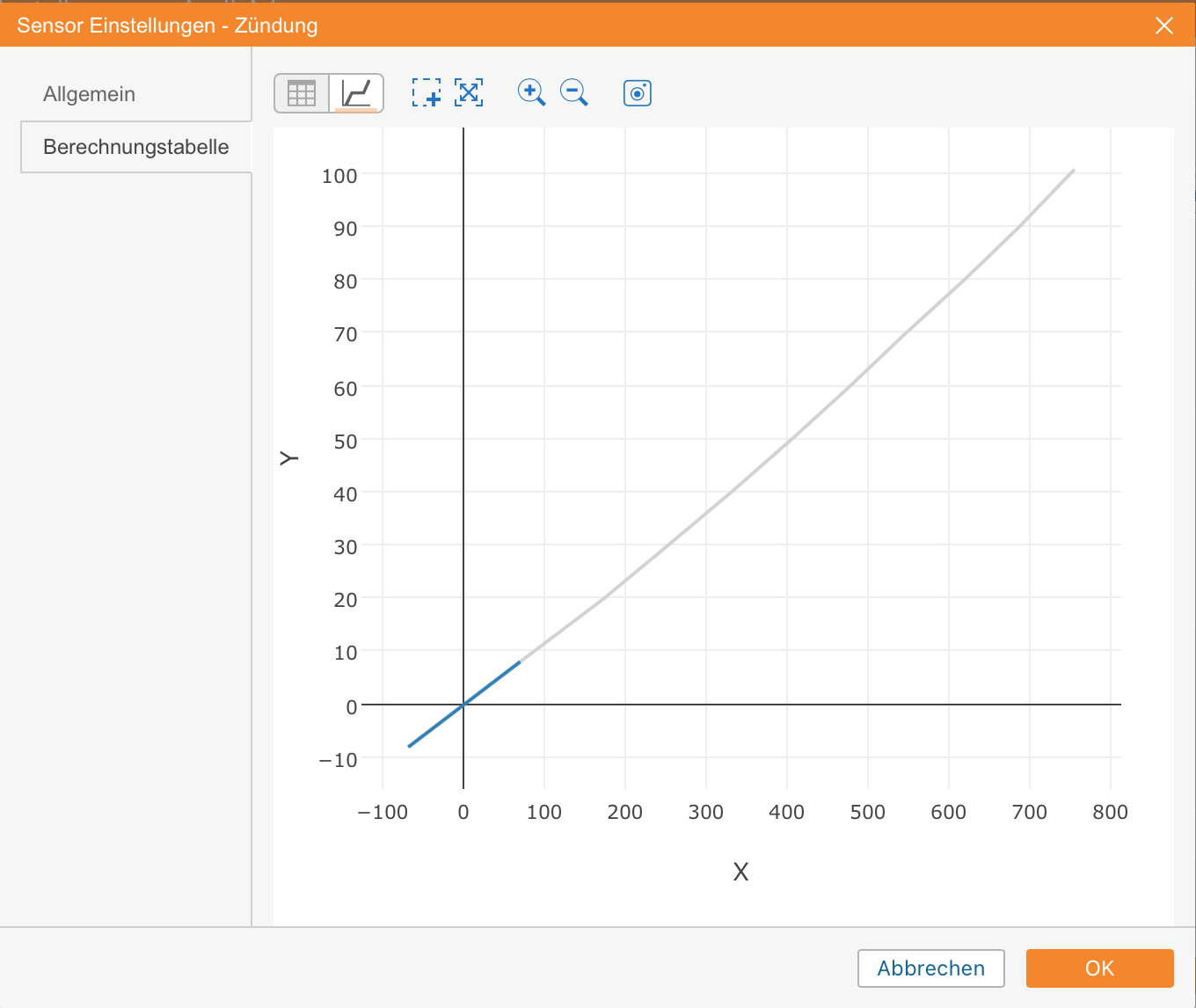
Task: Click the 100 tick label on Y axis
Action: point(339,176)
